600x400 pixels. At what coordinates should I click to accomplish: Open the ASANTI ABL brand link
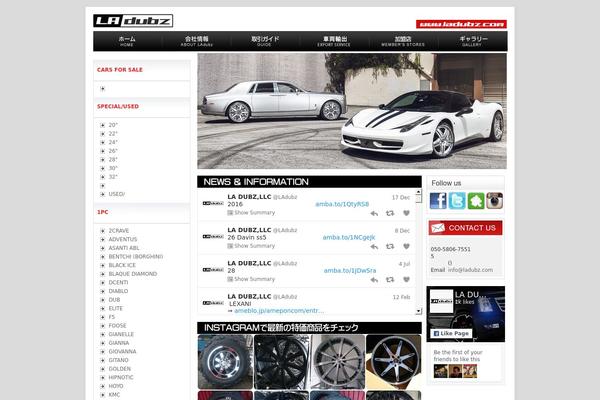tap(124, 248)
